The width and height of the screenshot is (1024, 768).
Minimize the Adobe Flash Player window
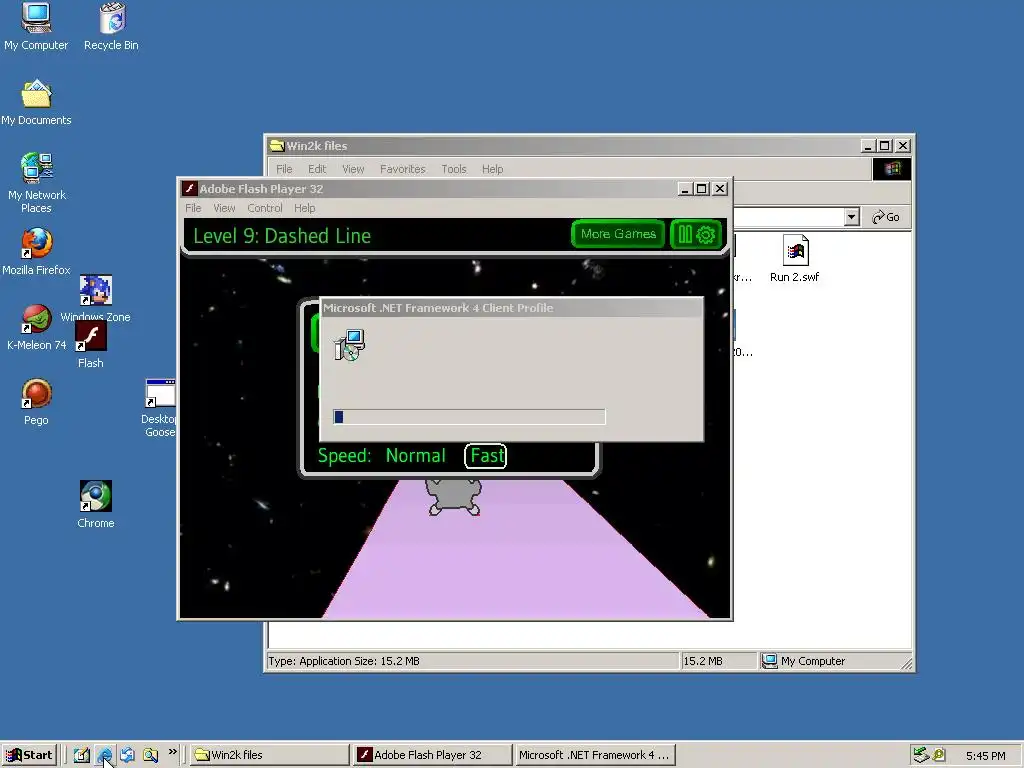(684, 189)
